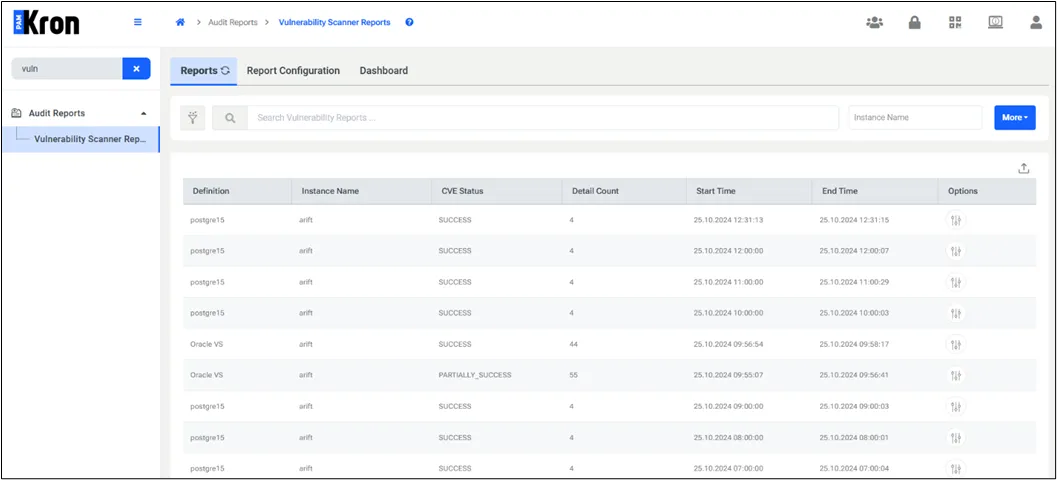
Task: Click Audit Reports breadcrumb link
Action: point(231,22)
